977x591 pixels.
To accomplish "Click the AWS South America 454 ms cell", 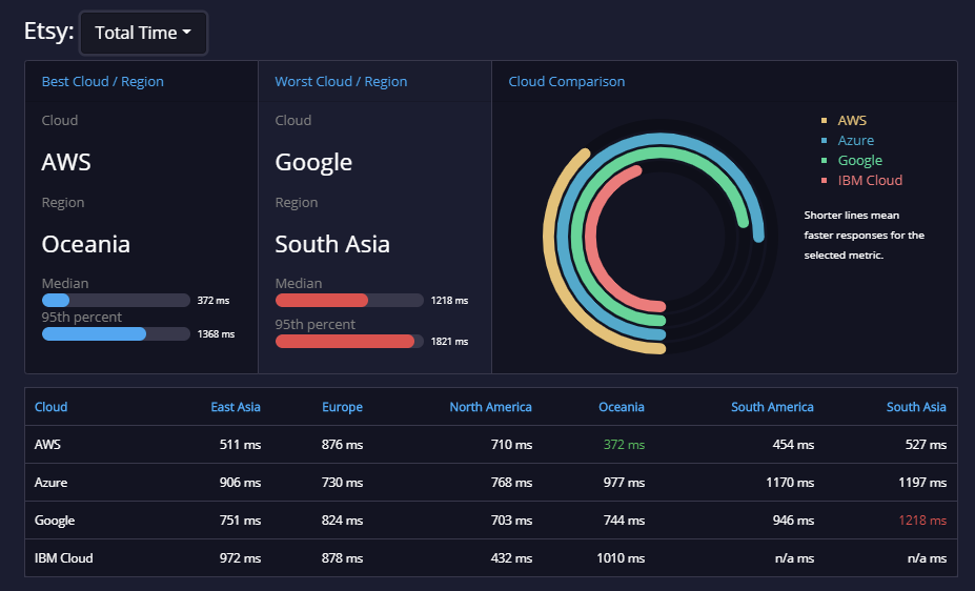I will (793, 445).
